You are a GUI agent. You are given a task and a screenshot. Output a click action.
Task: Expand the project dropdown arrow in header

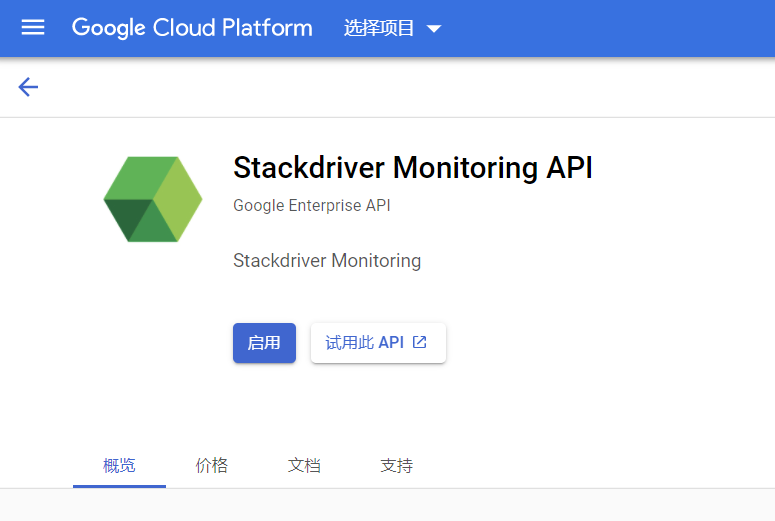pos(434,29)
